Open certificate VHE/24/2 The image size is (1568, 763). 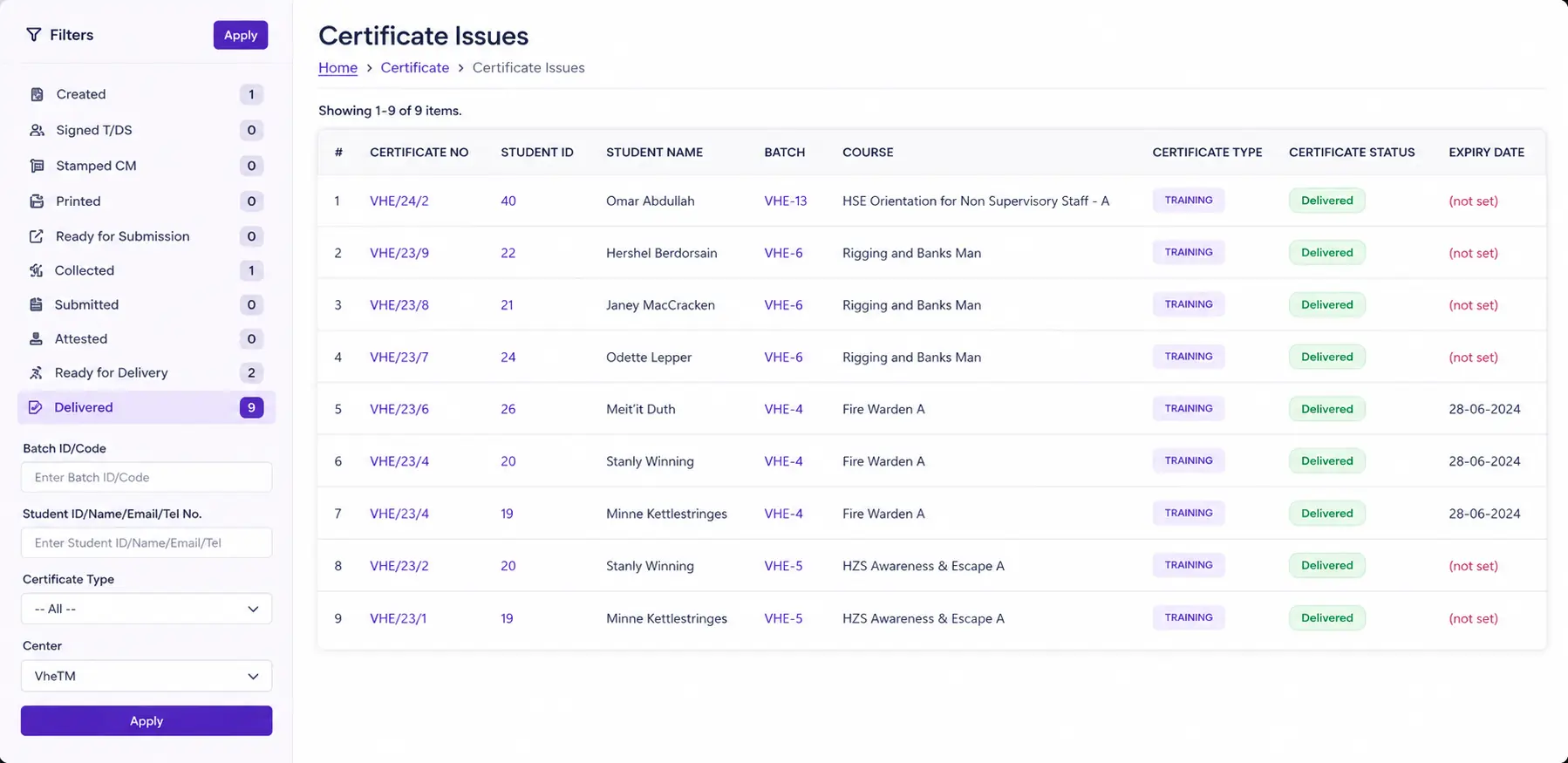(399, 201)
